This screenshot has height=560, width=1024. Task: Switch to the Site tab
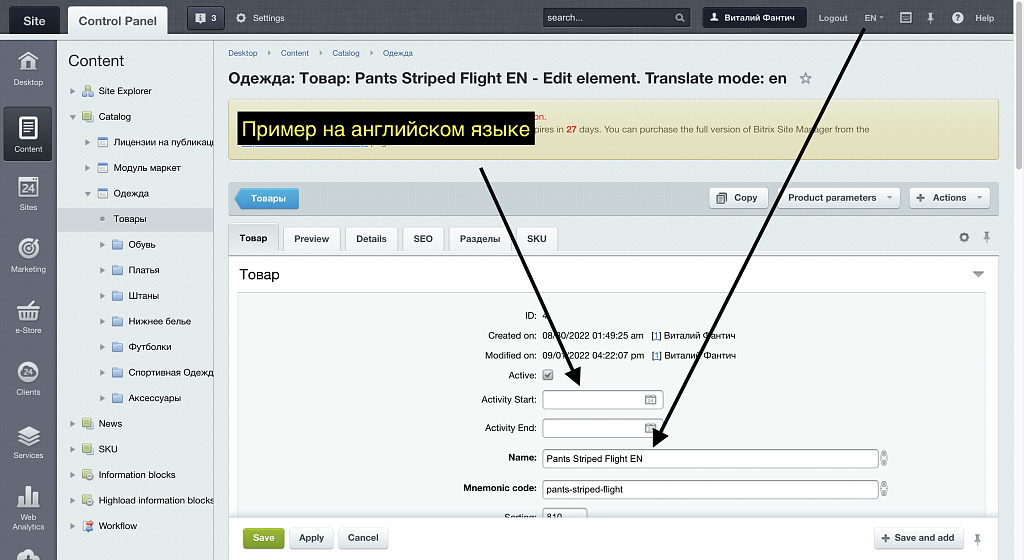[34, 20]
